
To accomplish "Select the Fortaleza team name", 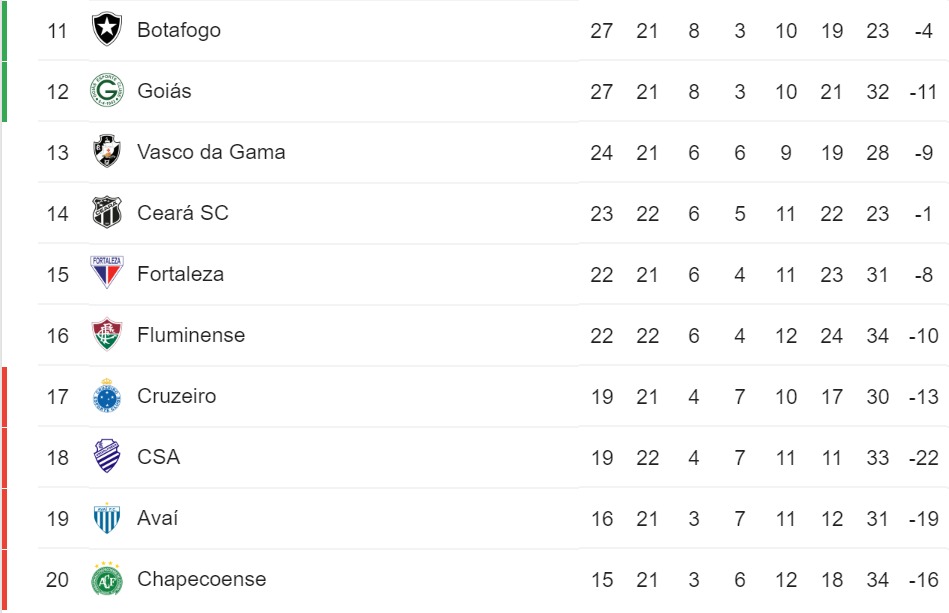I will coord(180,274).
